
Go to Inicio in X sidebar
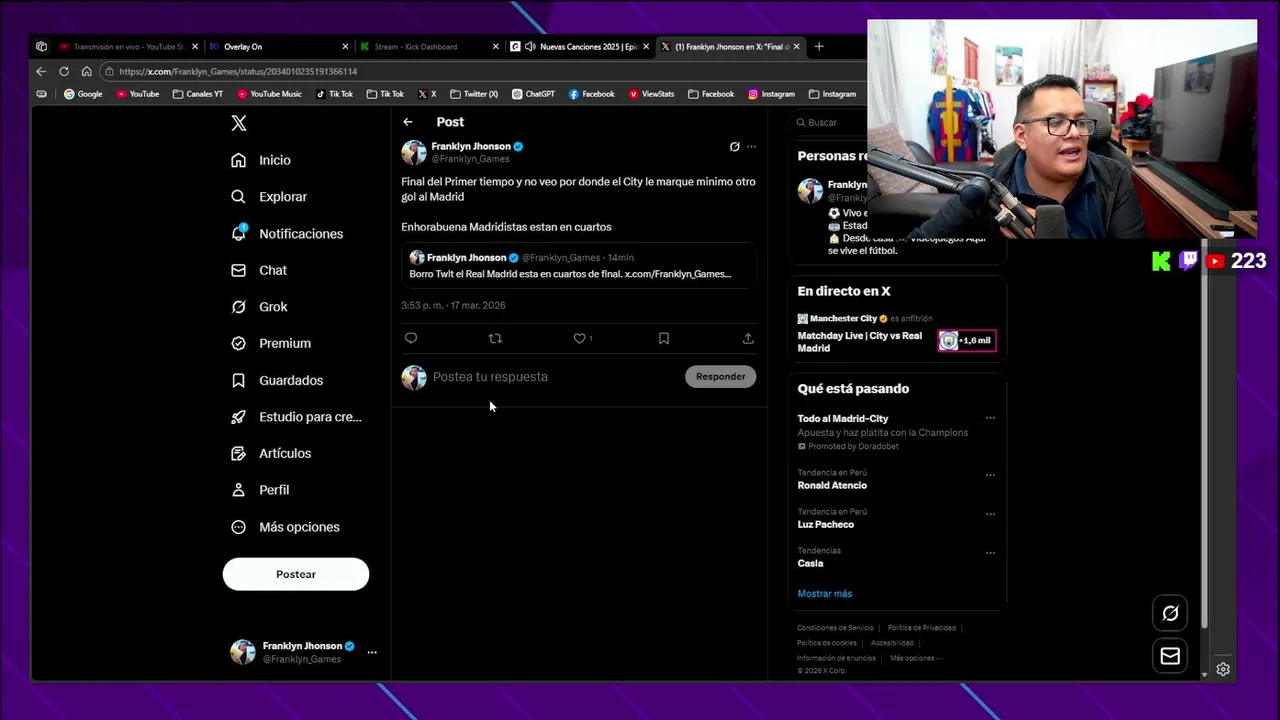point(261,160)
